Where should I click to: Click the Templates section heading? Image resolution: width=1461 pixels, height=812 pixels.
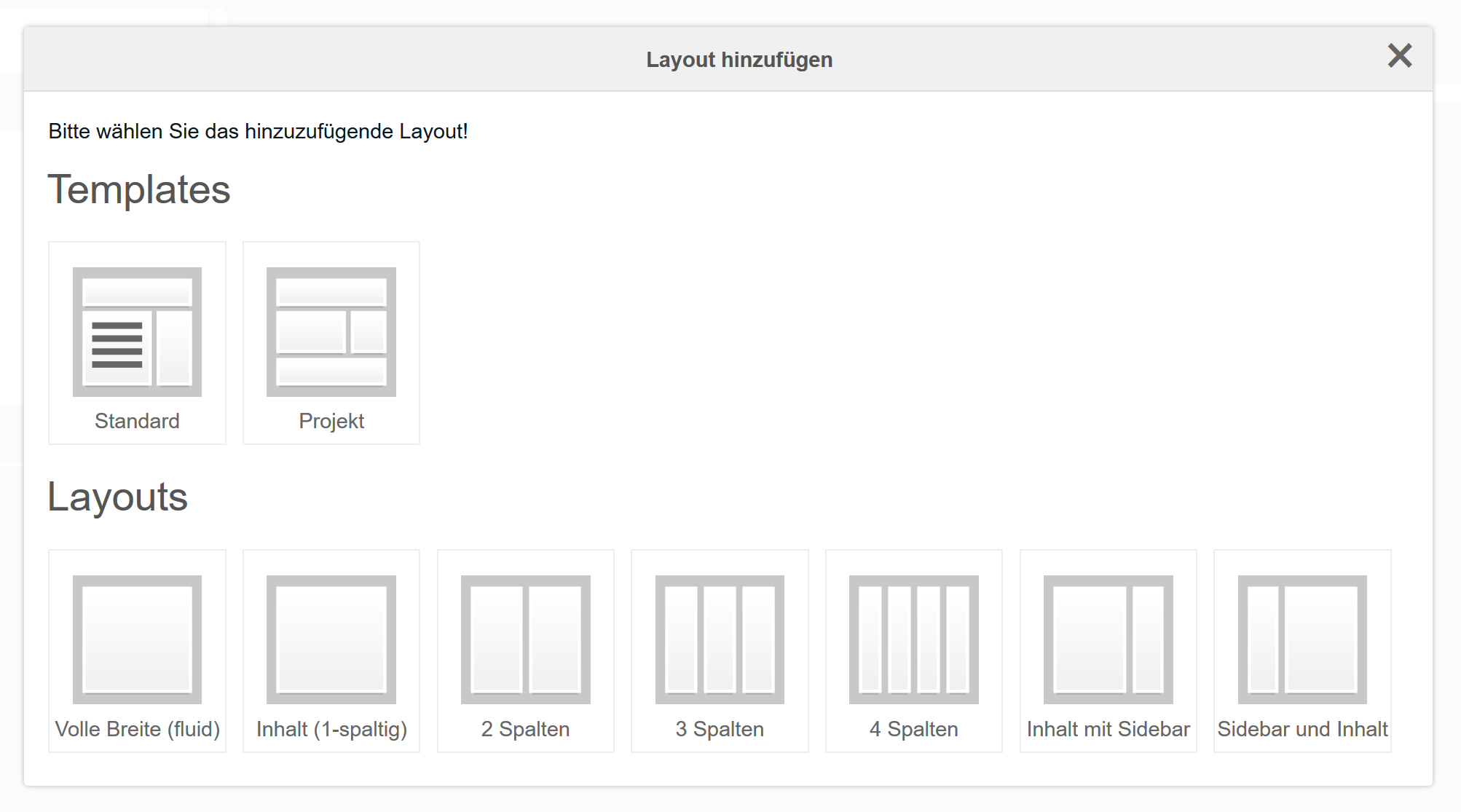138,191
